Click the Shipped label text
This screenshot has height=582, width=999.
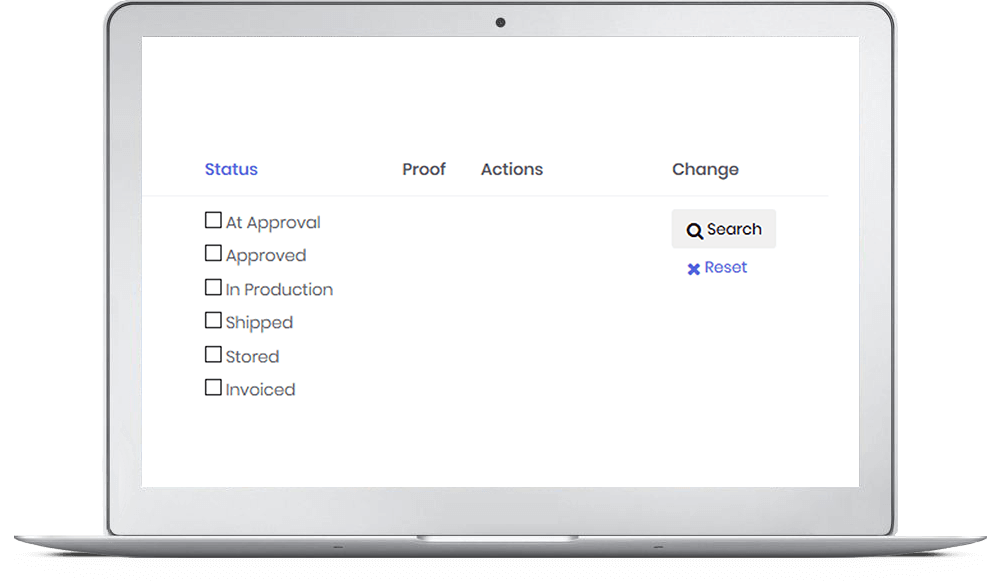click(x=259, y=323)
